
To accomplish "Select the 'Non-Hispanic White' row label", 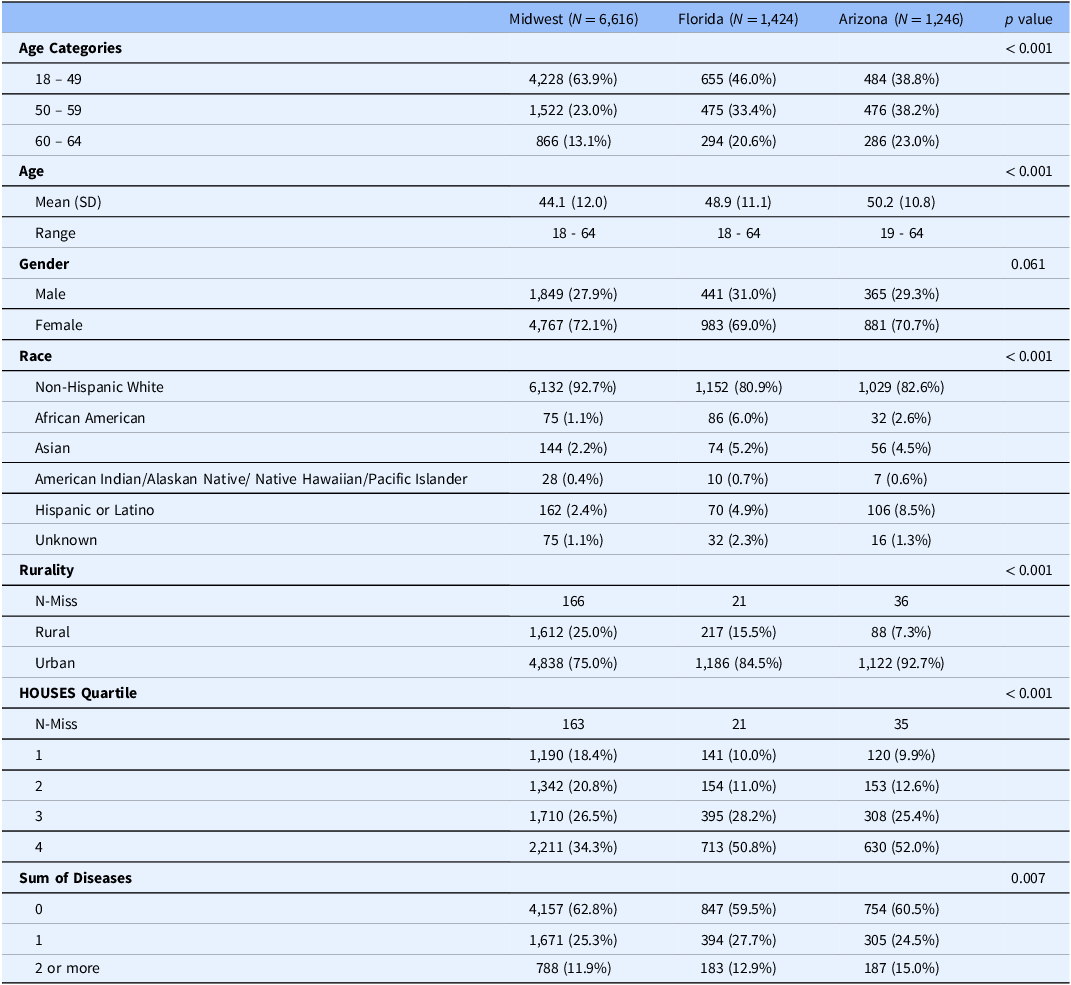I will [x=100, y=387].
